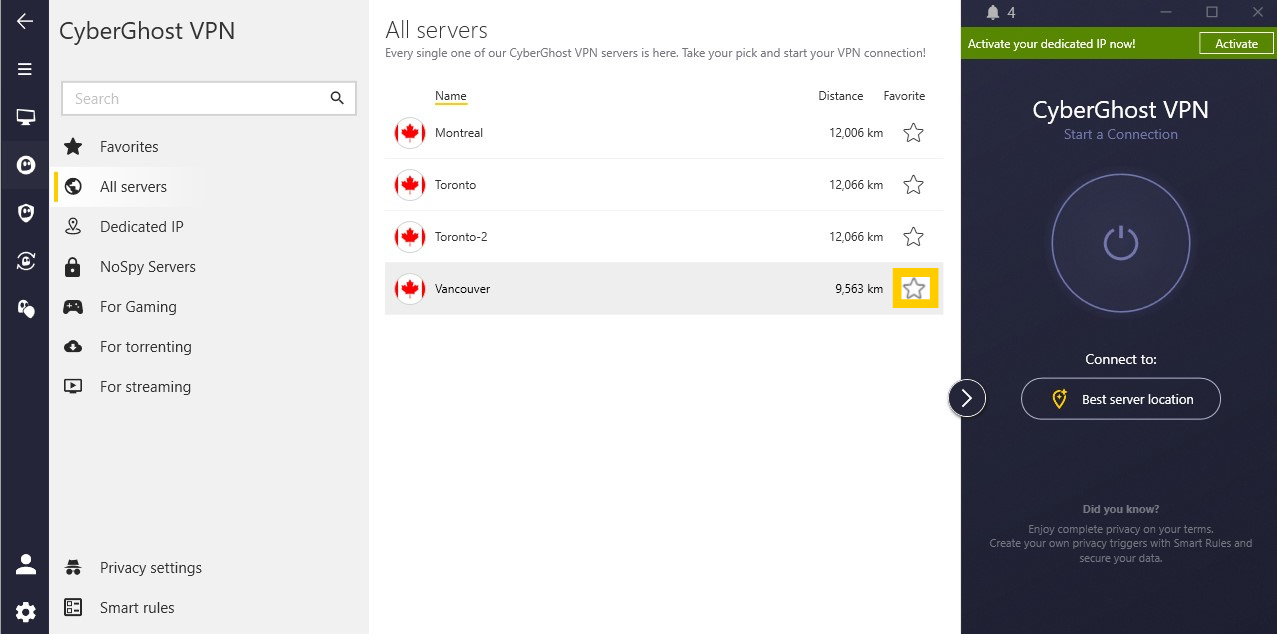Open the Best server location selector

1120,399
